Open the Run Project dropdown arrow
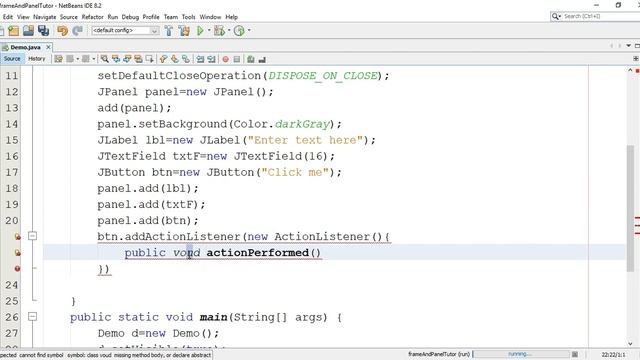 point(209,31)
